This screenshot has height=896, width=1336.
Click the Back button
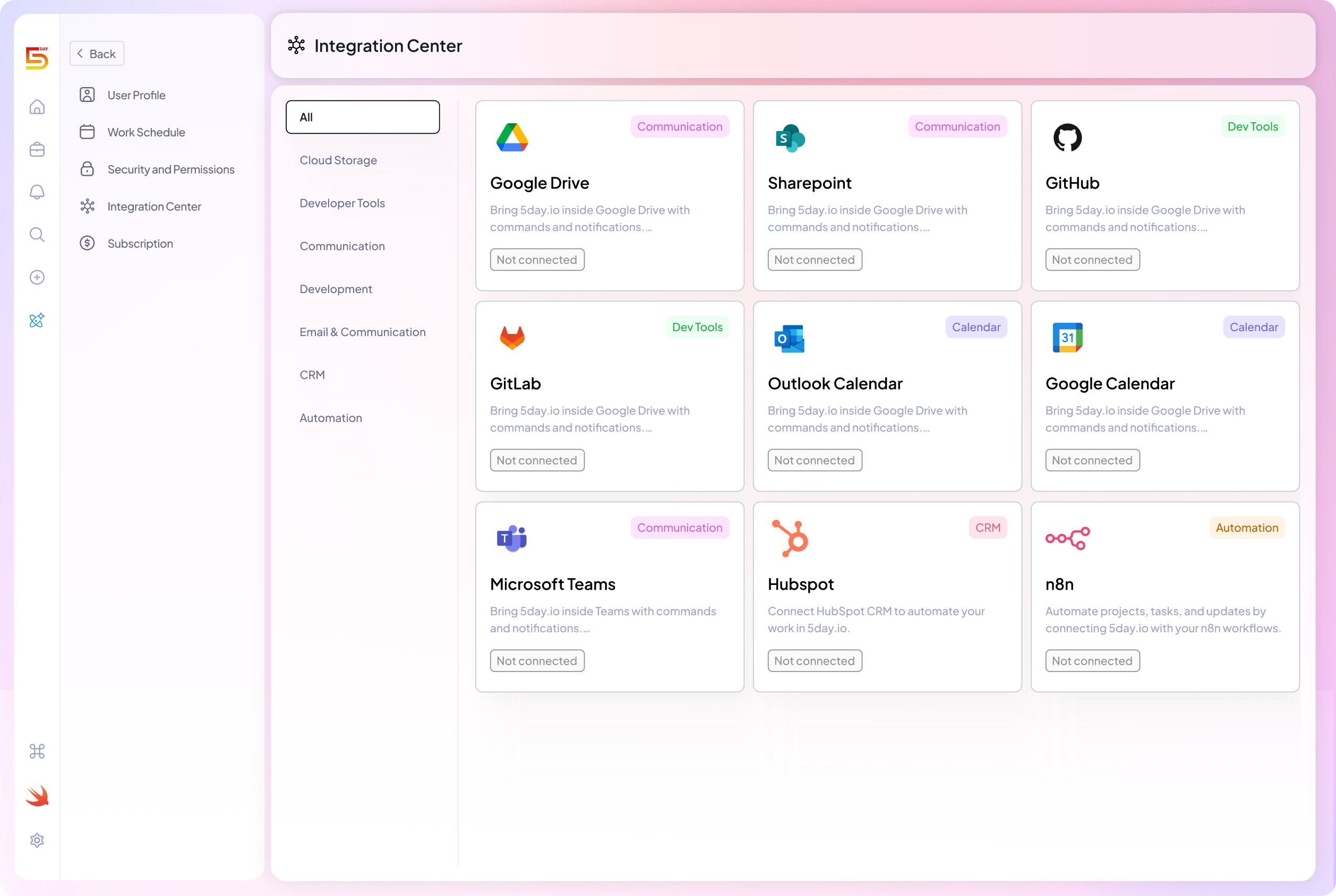click(x=96, y=53)
